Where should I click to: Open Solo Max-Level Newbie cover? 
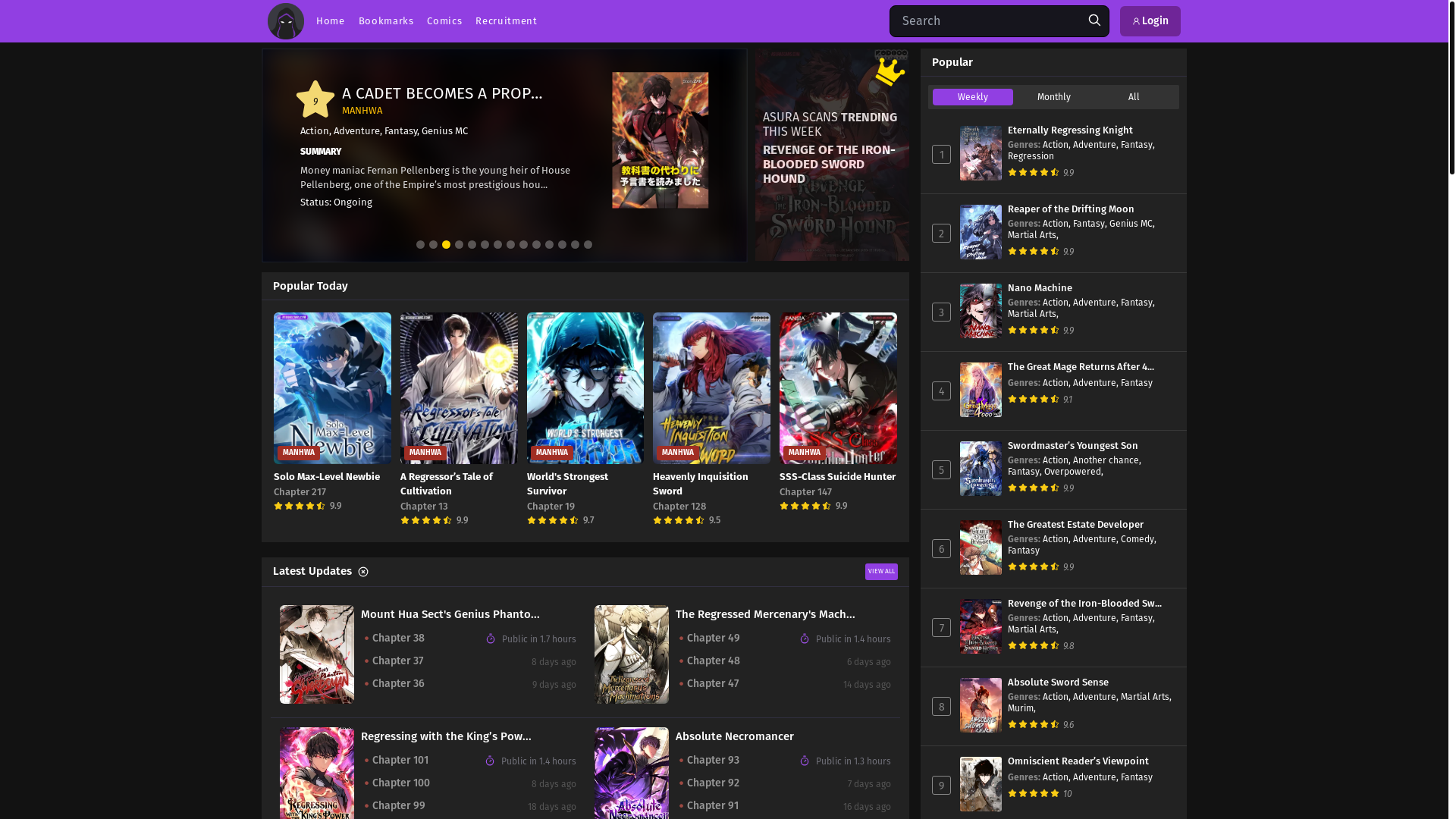pos(332,388)
